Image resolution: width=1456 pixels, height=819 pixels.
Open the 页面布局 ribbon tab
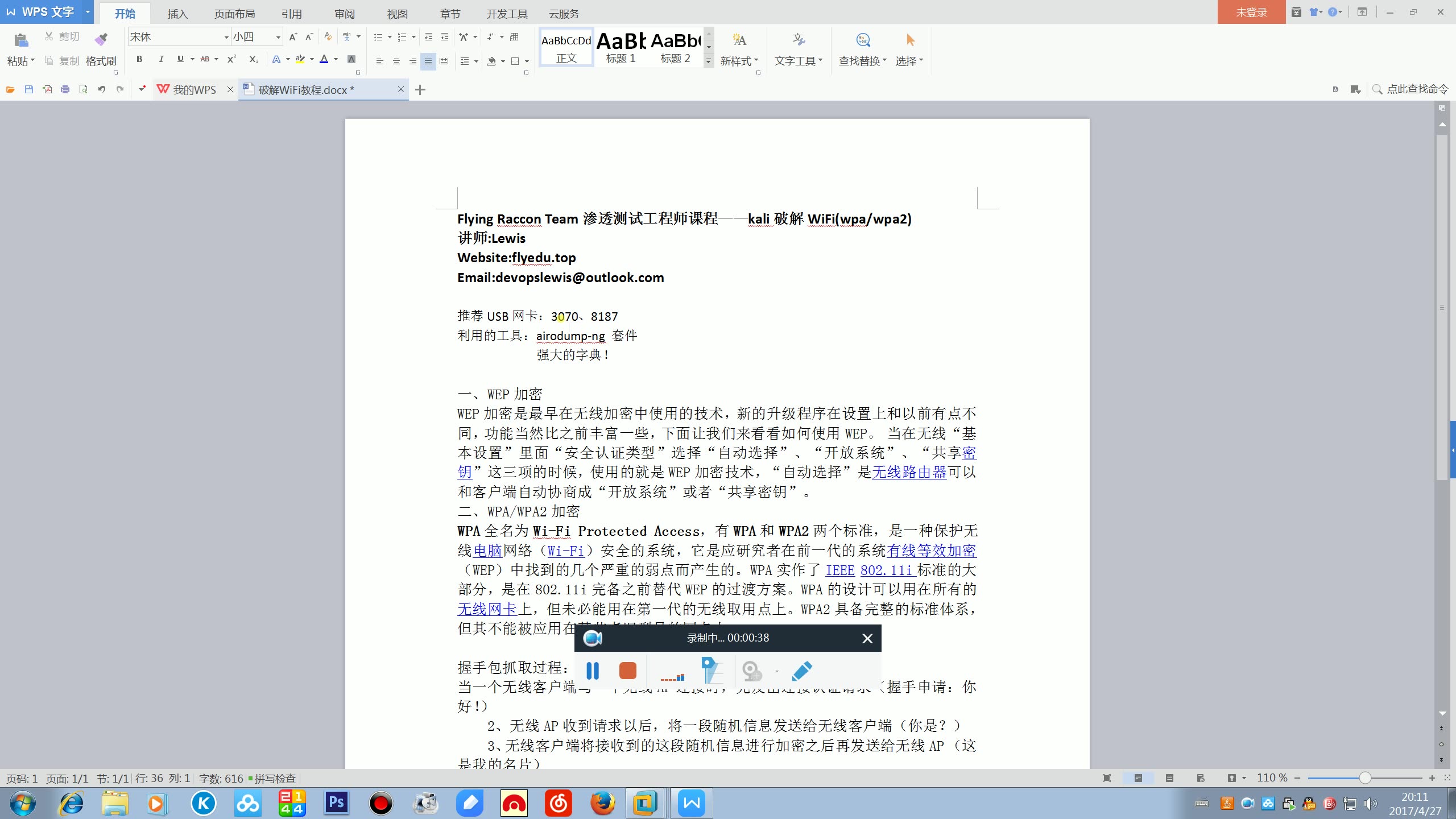pyautogui.click(x=234, y=14)
